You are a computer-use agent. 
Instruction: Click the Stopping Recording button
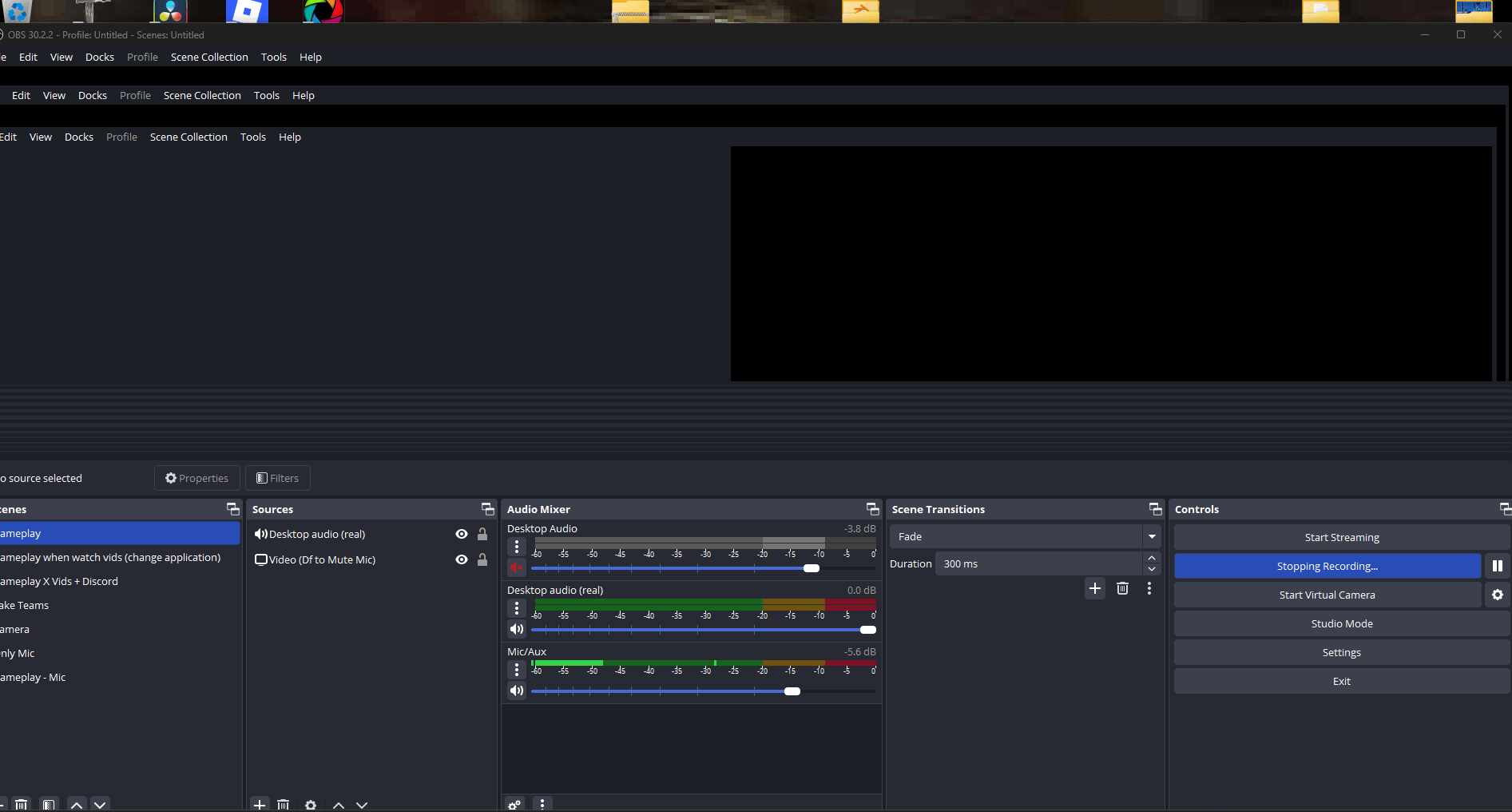tap(1327, 566)
